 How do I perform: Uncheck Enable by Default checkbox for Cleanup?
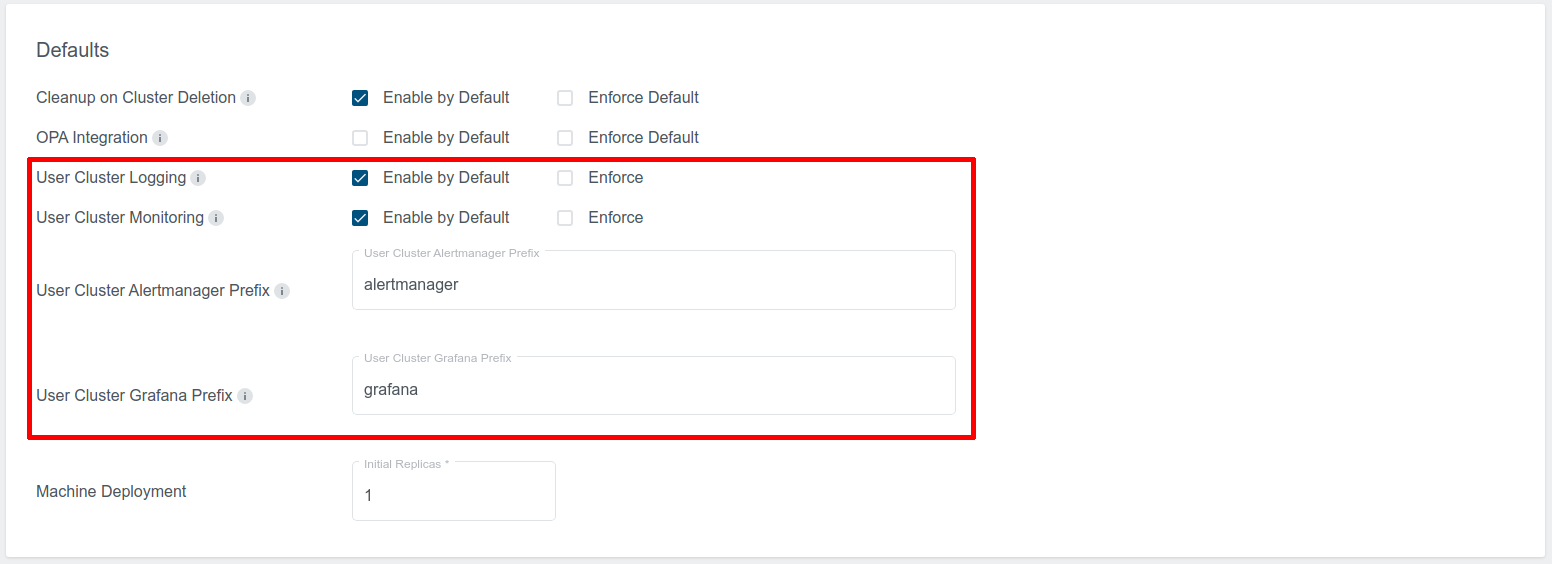tap(360, 98)
